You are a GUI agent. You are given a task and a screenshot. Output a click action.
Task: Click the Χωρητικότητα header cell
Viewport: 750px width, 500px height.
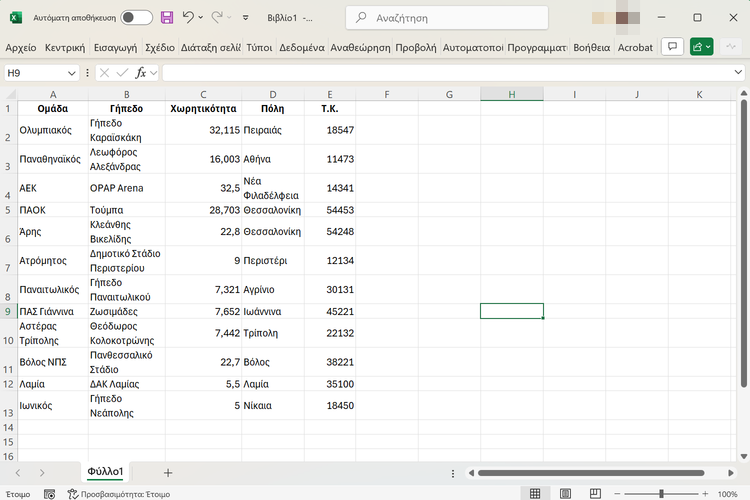(203, 109)
